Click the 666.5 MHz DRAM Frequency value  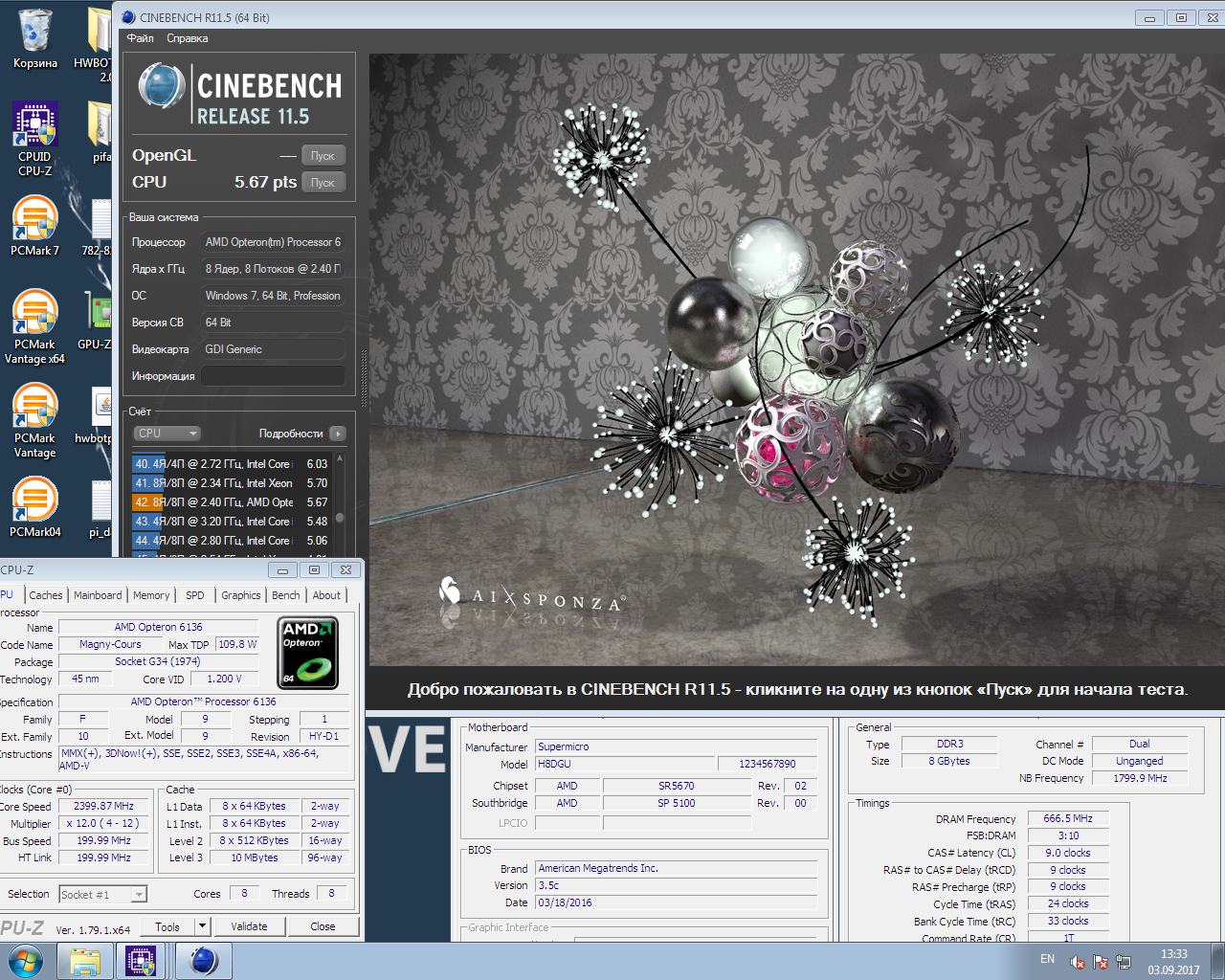[1068, 818]
